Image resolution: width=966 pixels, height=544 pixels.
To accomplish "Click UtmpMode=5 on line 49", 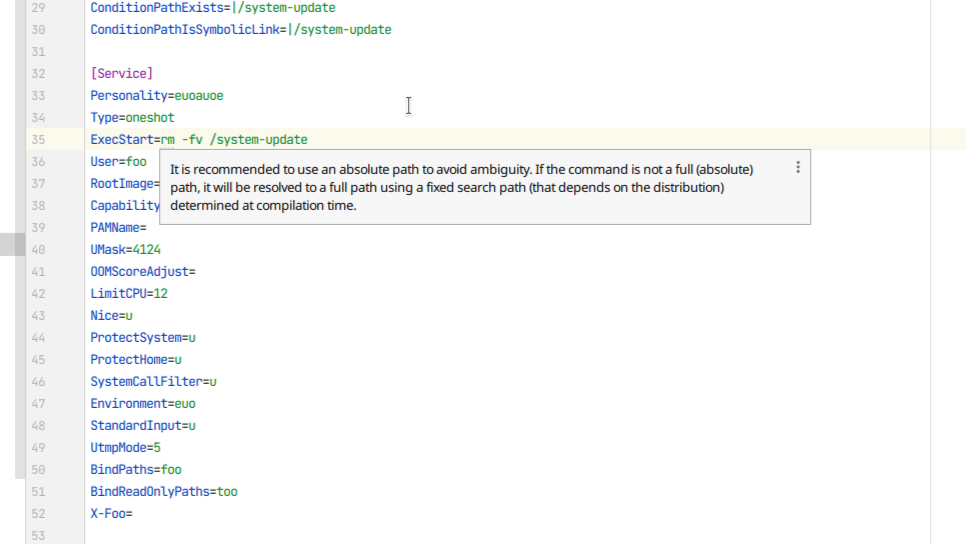I will [126, 448].
